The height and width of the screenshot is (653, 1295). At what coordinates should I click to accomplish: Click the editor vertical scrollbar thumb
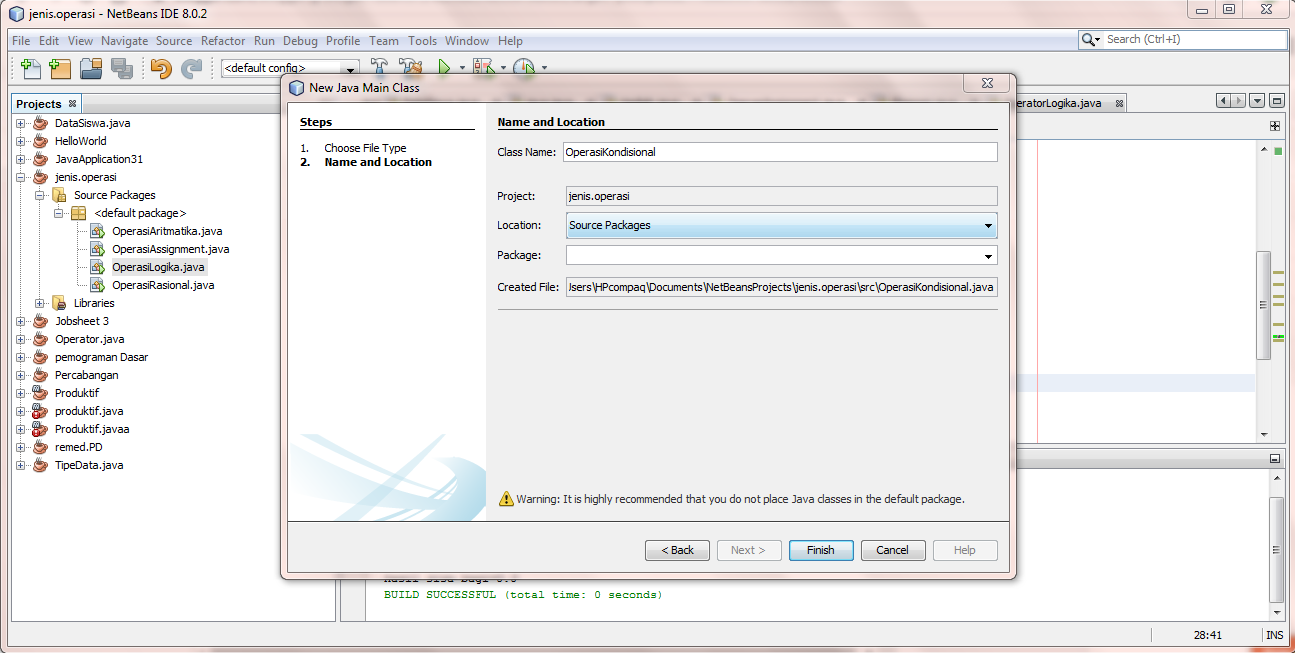1264,306
